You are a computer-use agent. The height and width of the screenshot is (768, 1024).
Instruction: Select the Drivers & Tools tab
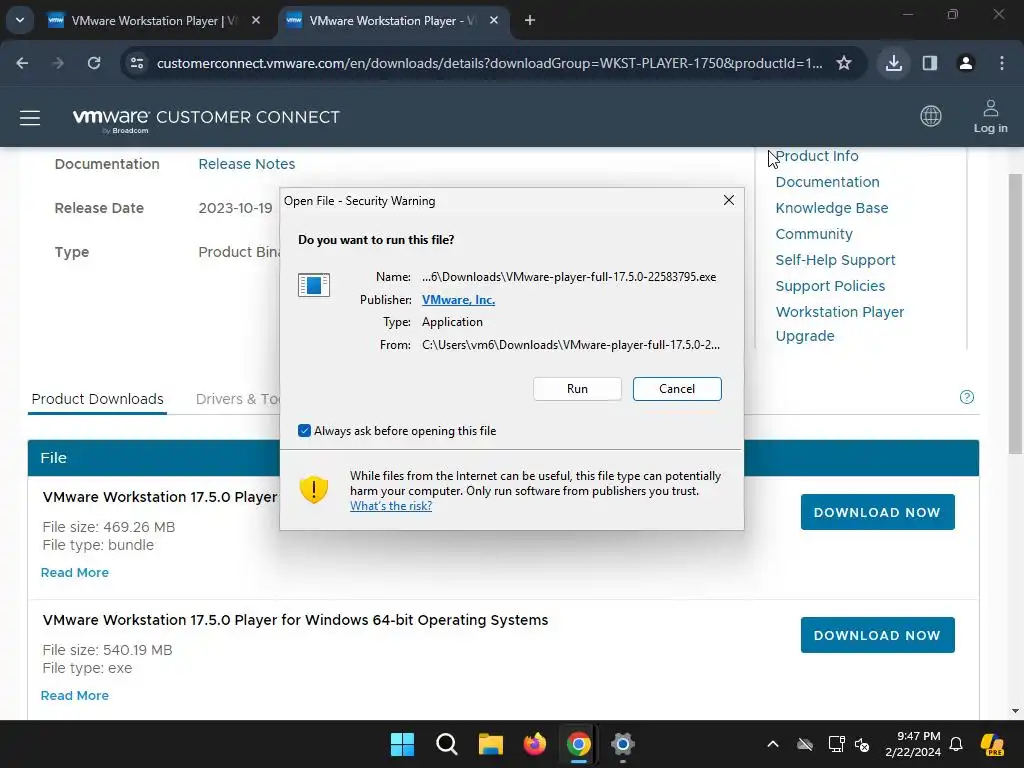238,399
